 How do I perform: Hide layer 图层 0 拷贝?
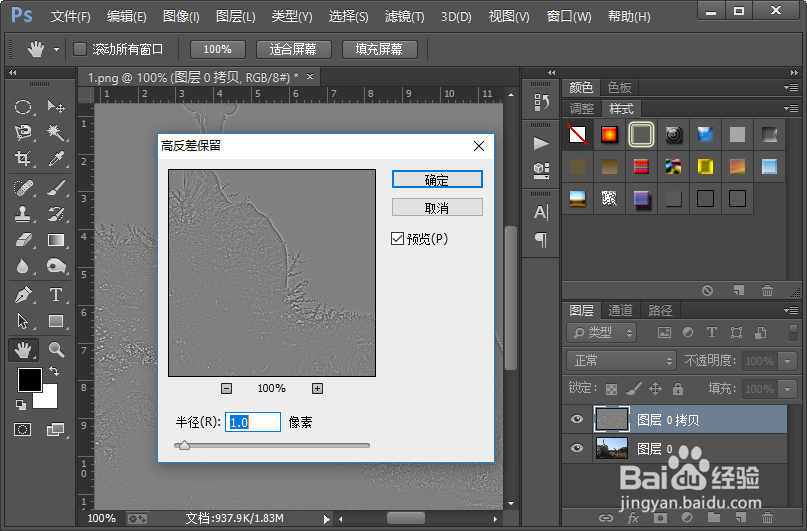[577, 419]
